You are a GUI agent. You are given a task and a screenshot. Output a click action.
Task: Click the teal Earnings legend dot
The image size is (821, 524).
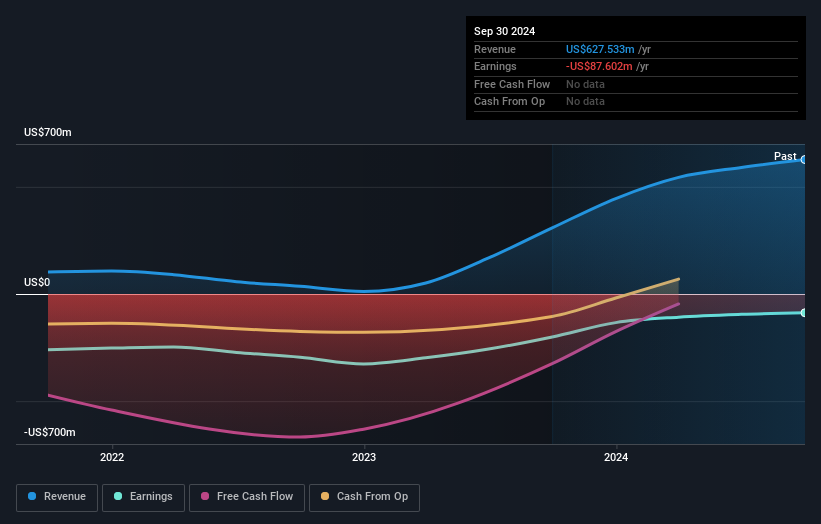click(118, 496)
